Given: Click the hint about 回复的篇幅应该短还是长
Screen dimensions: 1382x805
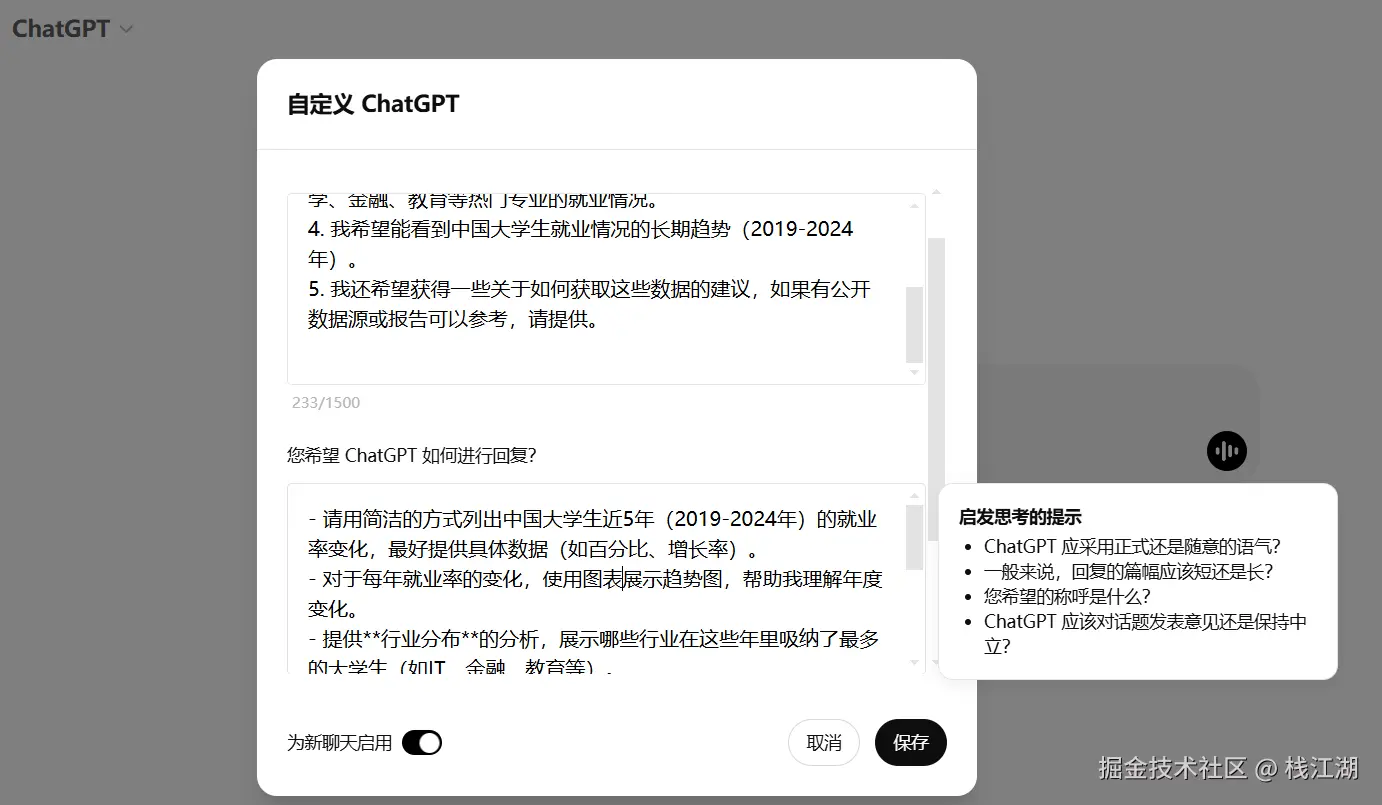Looking at the screenshot, I should [x=1128, y=571].
